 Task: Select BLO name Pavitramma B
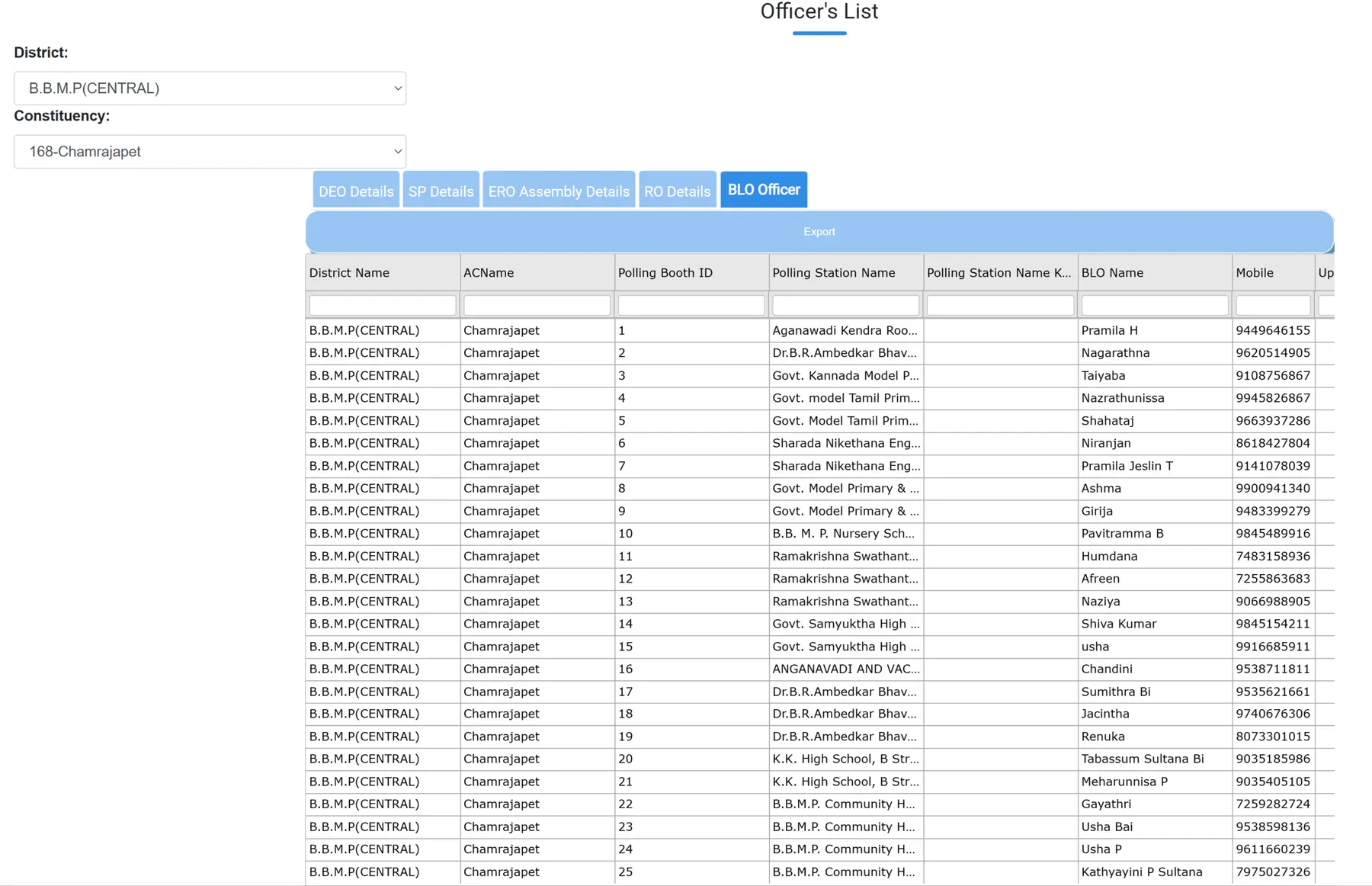point(1122,534)
